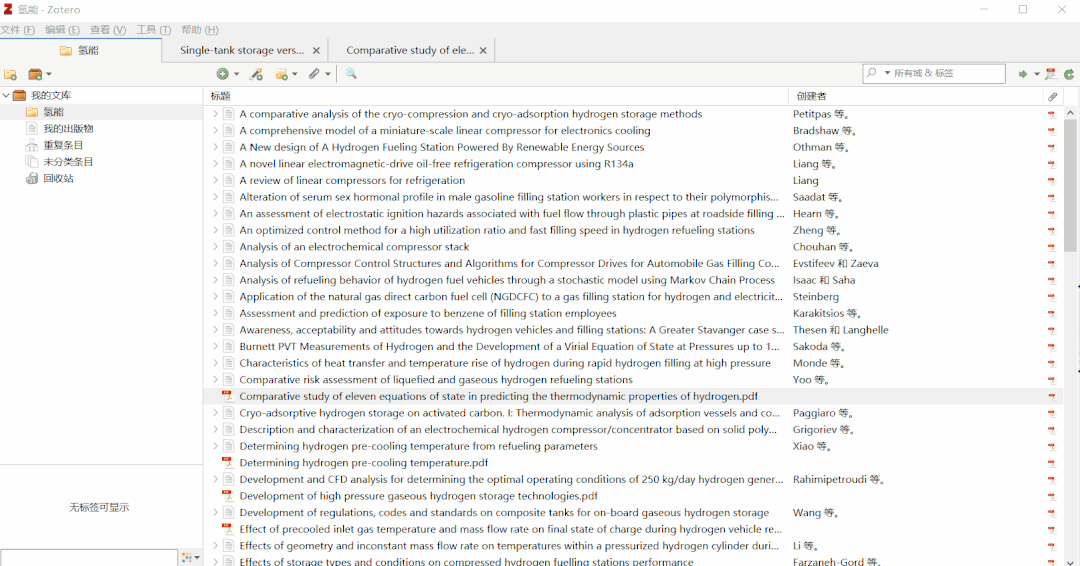Click the green new item plus icon

point(222,74)
